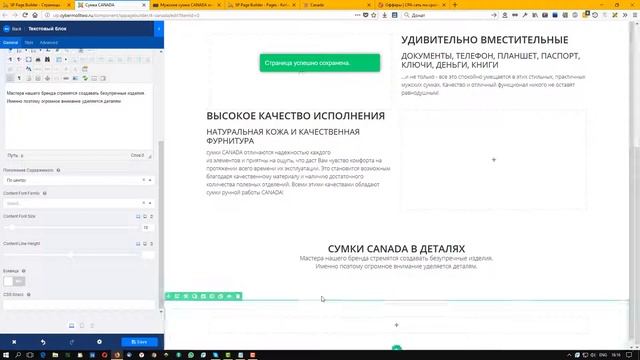Image resolution: width=640 pixels, height=360 pixels.
Task: Click the font style Aa icon in editor toolbar
Action: click(29, 69)
